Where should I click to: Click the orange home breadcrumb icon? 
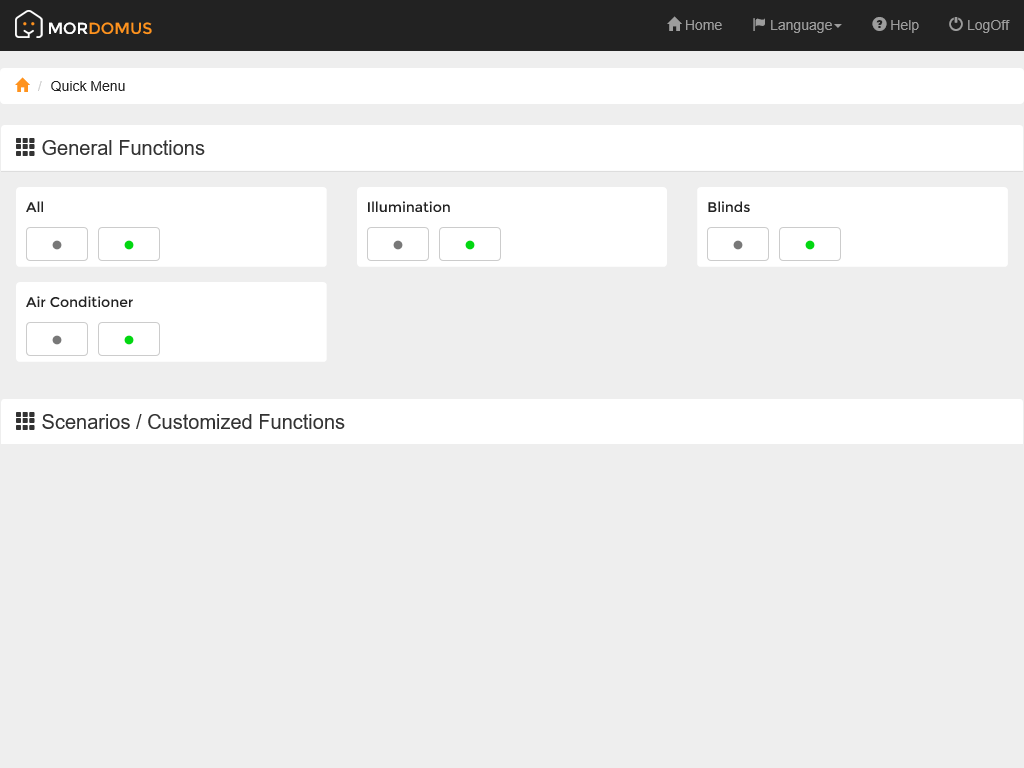click(23, 86)
